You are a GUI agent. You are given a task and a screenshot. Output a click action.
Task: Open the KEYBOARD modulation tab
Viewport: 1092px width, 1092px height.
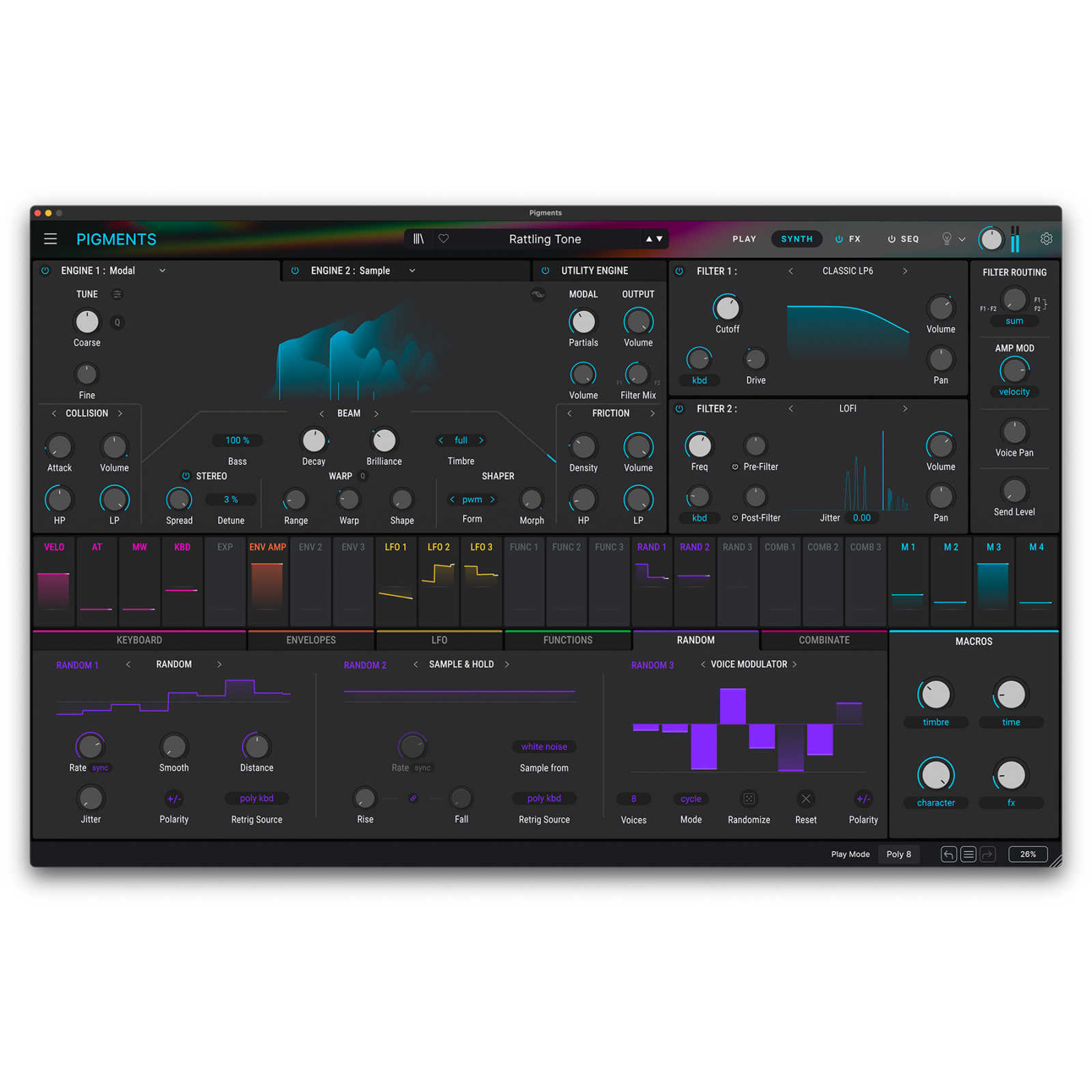(x=139, y=640)
